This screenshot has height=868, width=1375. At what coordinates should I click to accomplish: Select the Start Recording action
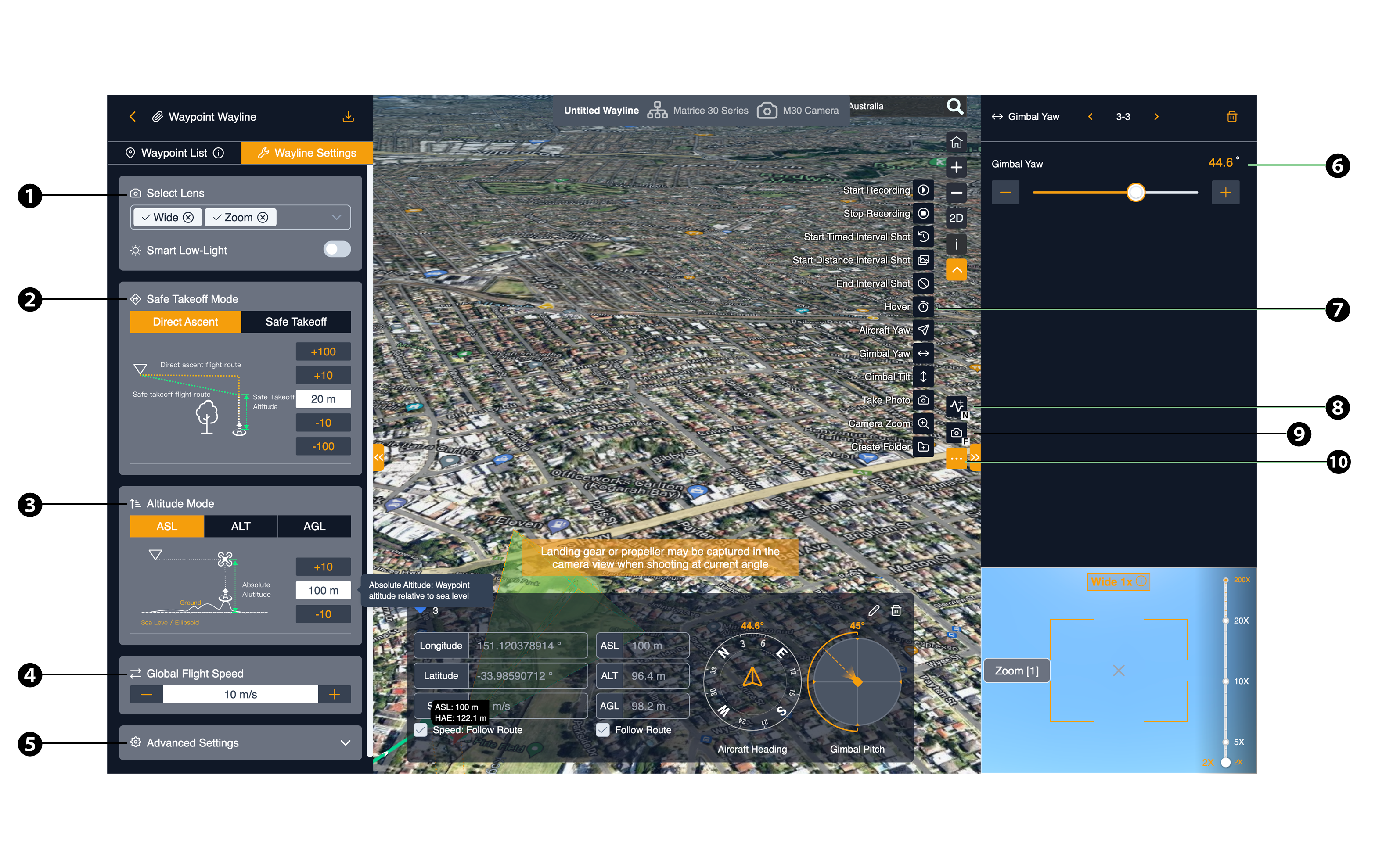(x=923, y=190)
